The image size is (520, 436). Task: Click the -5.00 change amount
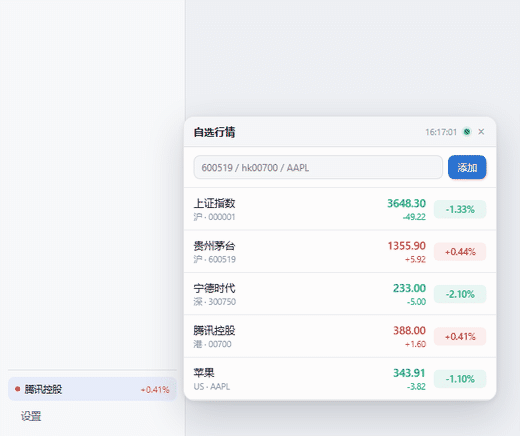coord(416,302)
